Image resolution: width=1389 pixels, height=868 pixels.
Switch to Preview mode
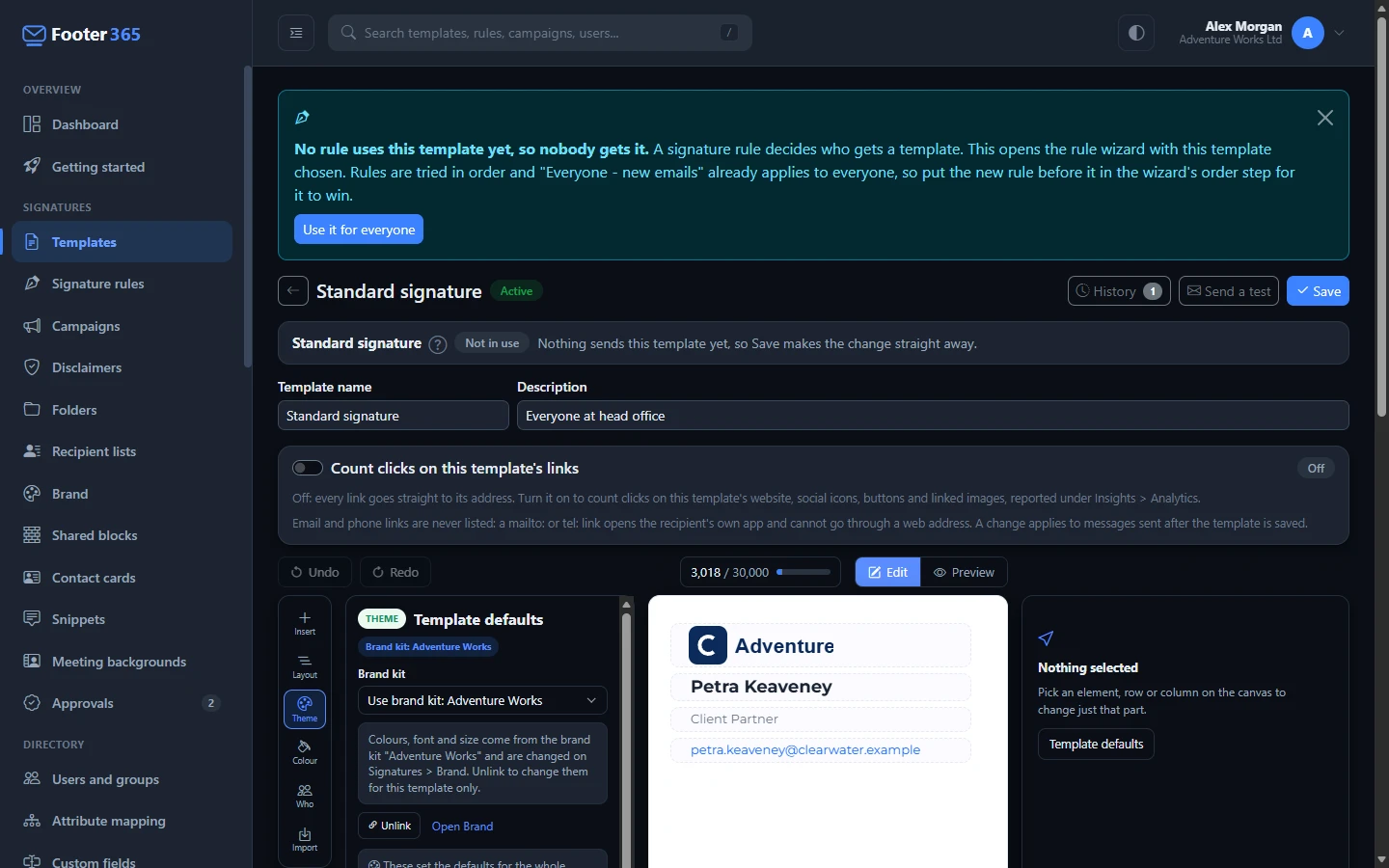tap(964, 572)
